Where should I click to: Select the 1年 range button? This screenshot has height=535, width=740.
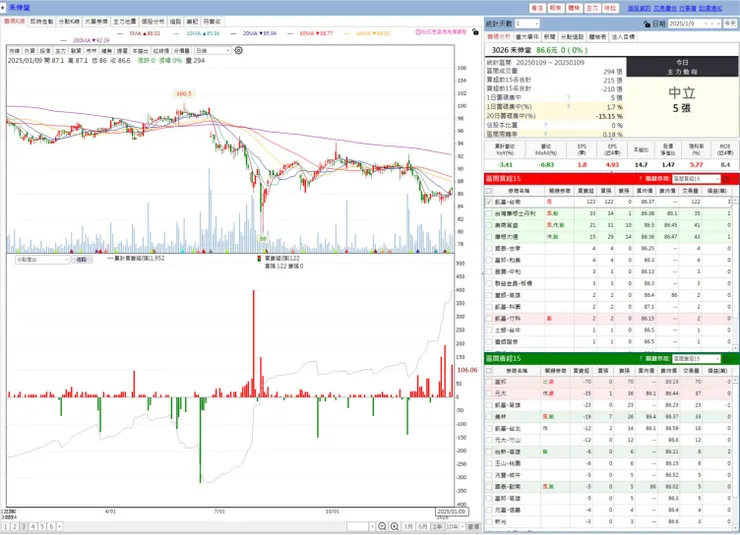tap(437, 527)
